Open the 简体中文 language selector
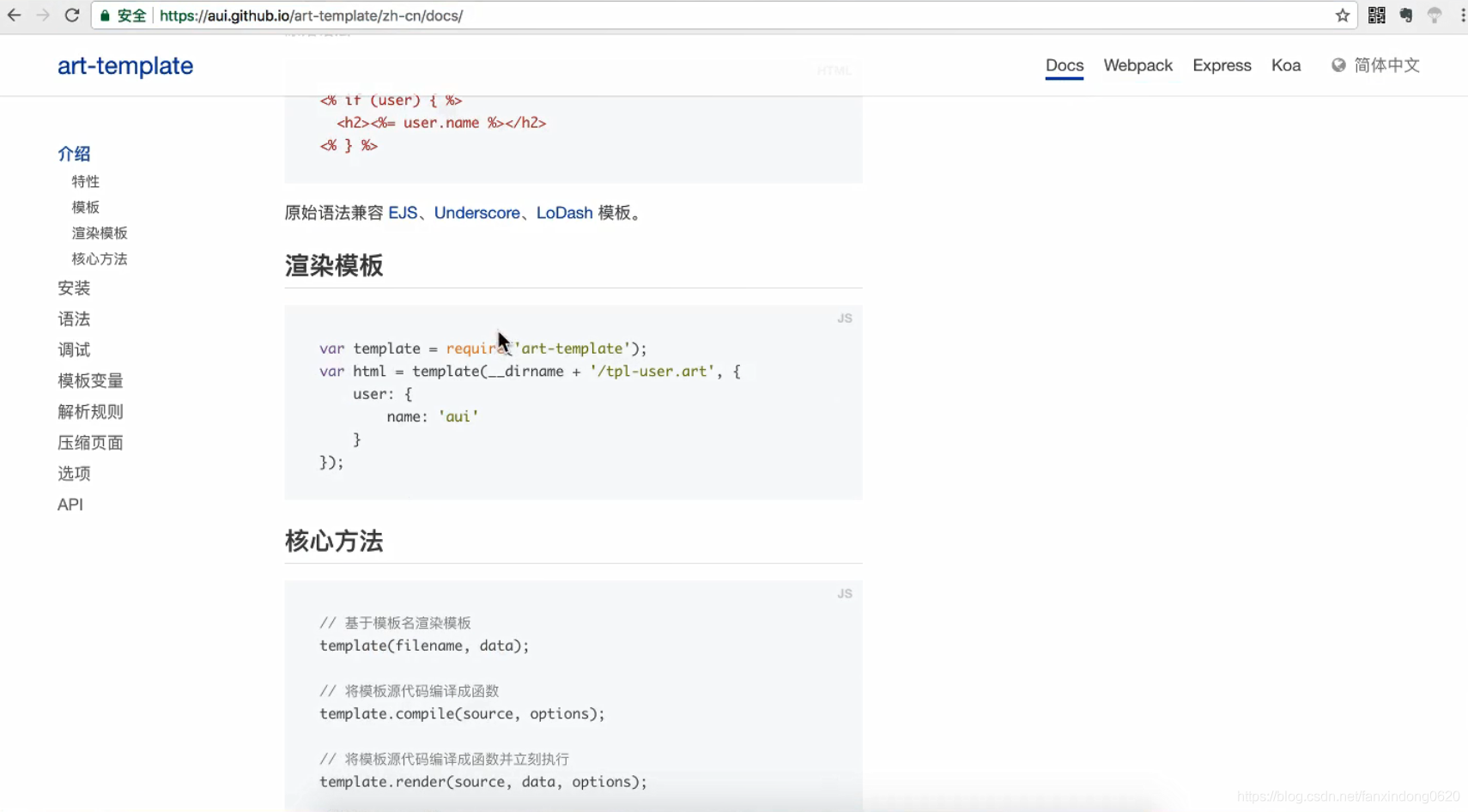The image size is (1468, 812). click(1386, 64)
